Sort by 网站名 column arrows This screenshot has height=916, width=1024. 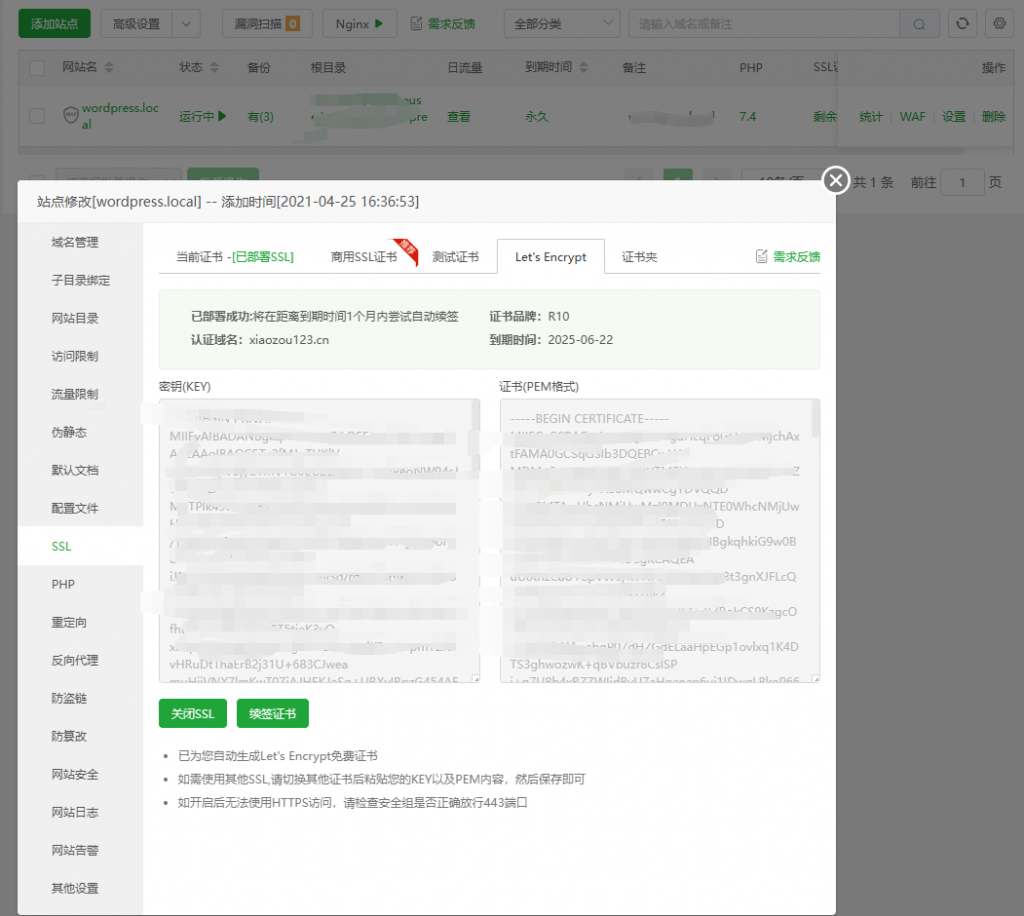click(x=109, y=67)
